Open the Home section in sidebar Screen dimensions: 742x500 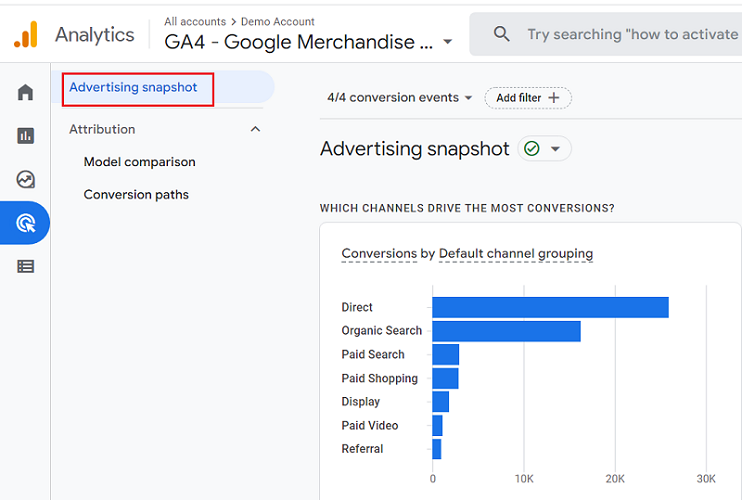pyautogui.click(x=26, y=92)
